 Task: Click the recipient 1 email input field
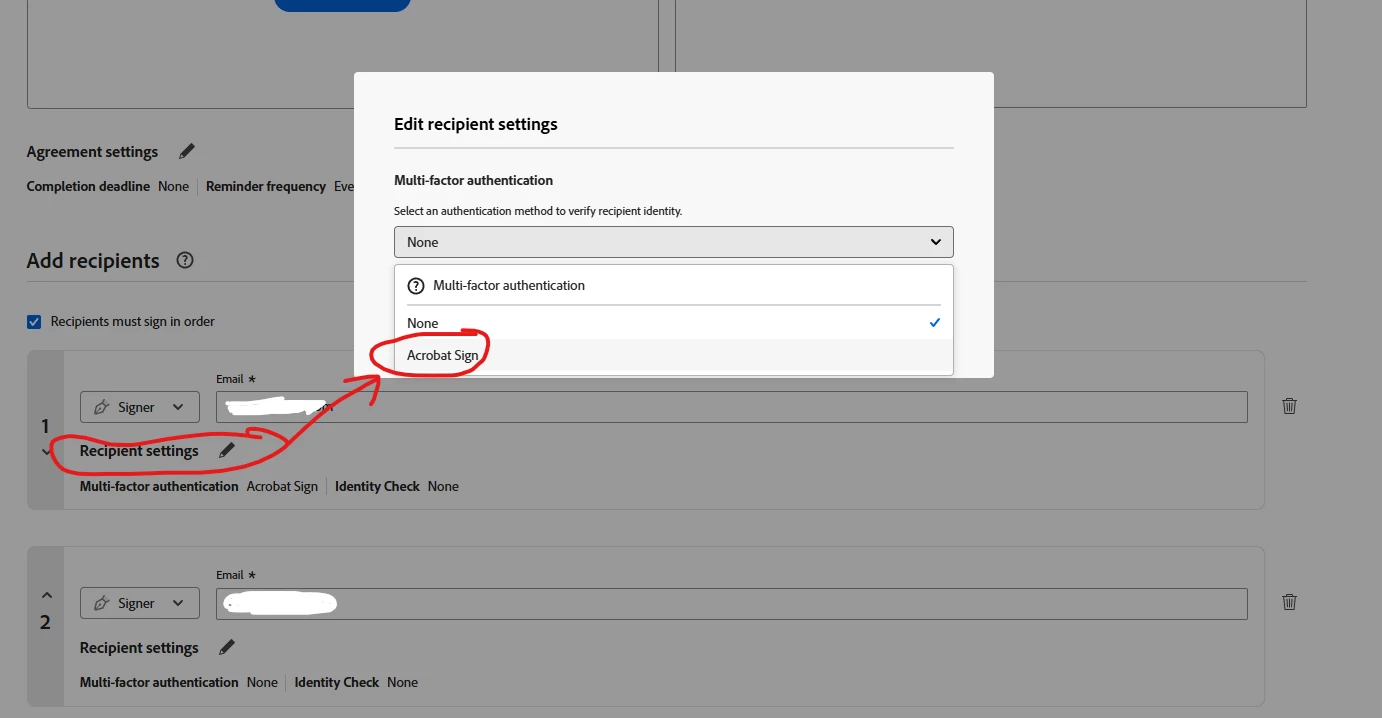[732, 407]
